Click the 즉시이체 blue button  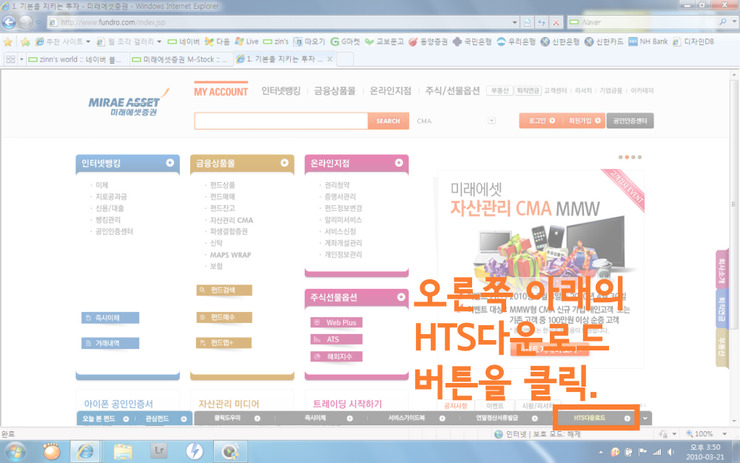tap(110, 318)
